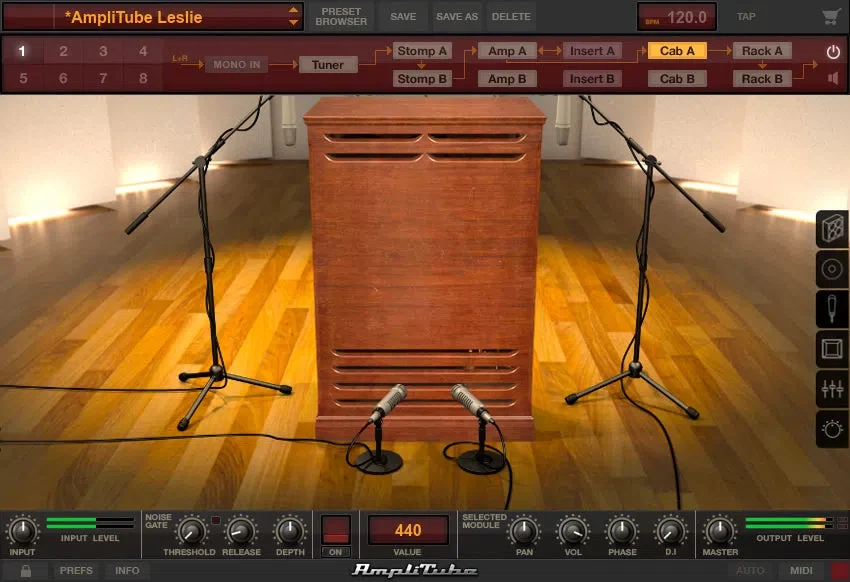
Task: Click the MASTER knob
Action: coord(720,531)
